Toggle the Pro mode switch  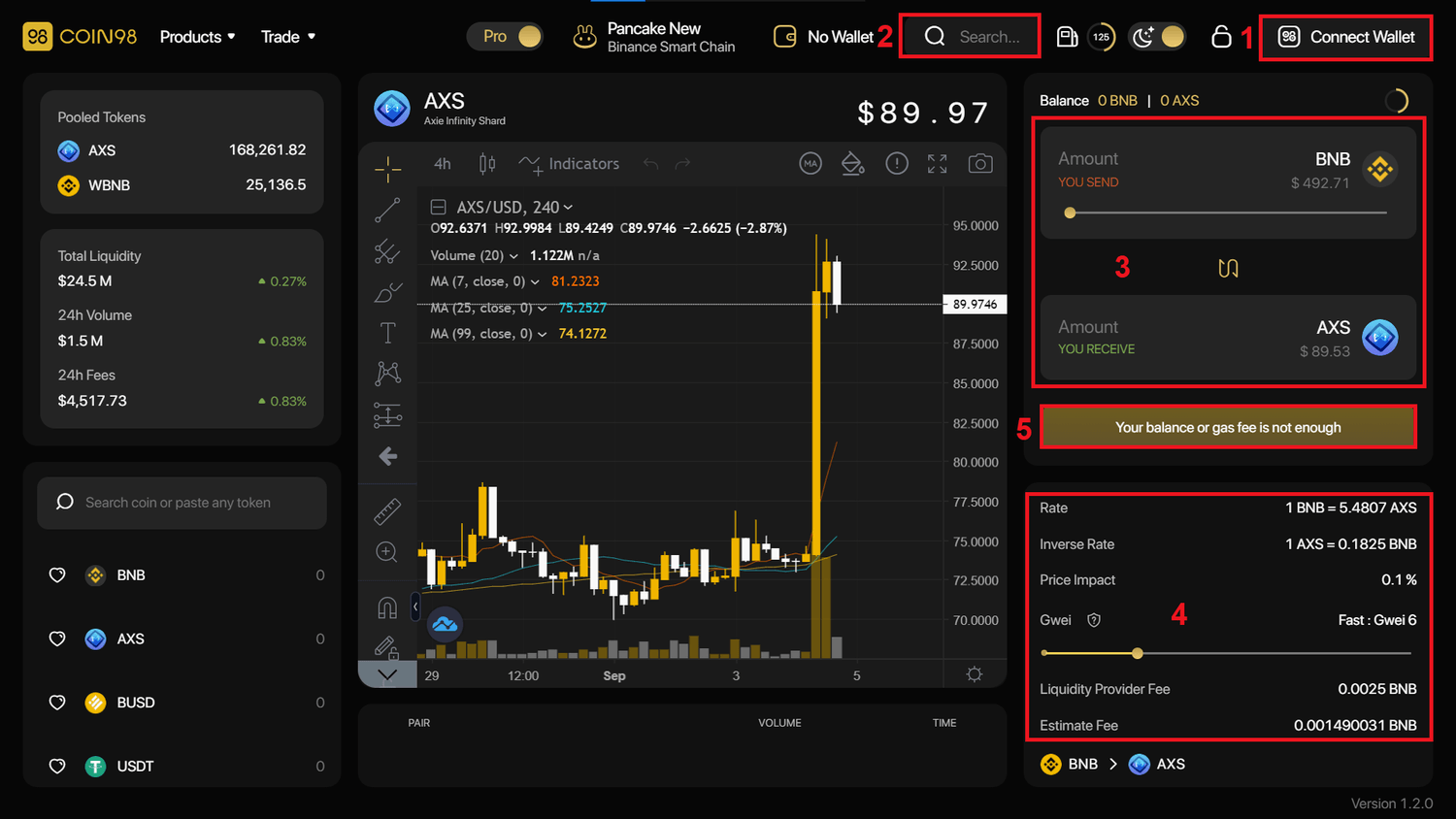[x=506, y=37]
